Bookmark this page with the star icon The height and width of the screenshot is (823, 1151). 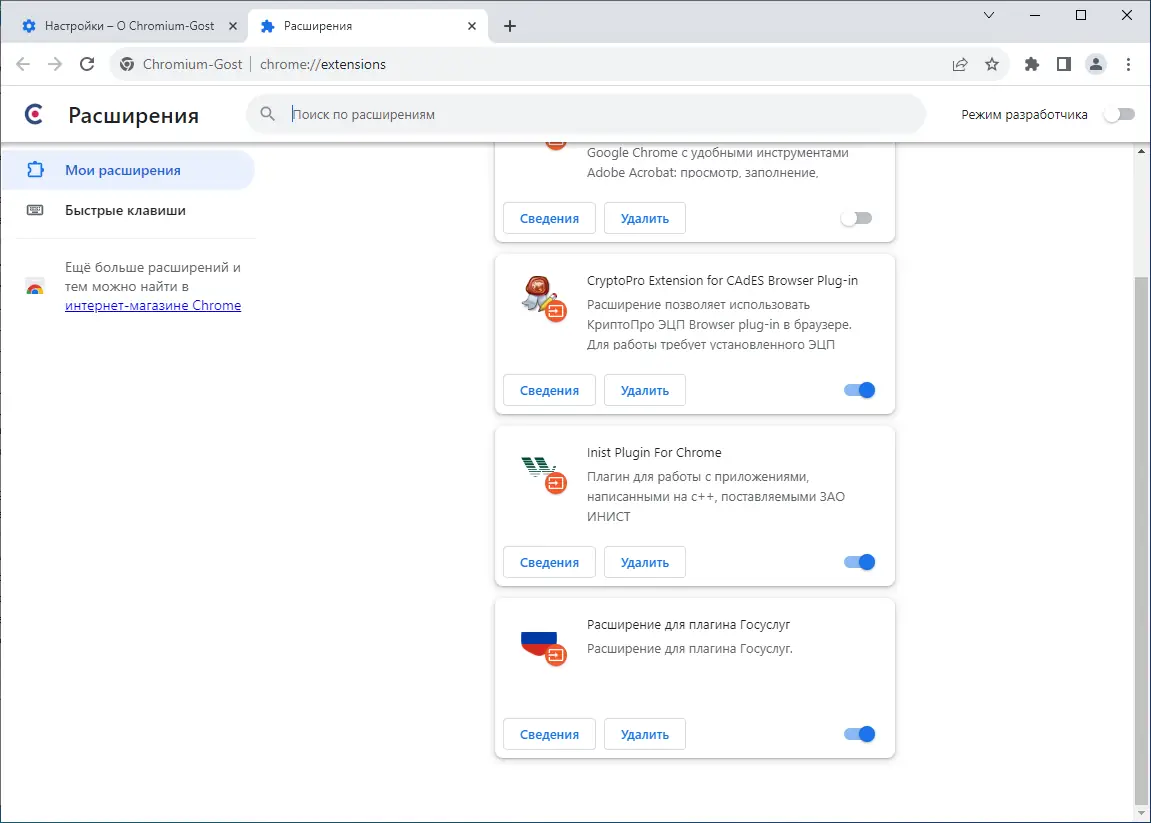click(992, 64)
